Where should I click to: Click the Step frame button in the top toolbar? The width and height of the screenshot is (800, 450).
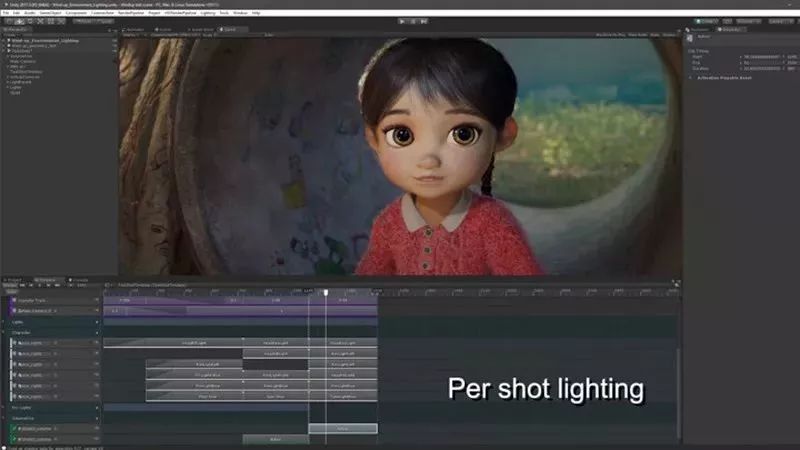click(x=423, y=21)
